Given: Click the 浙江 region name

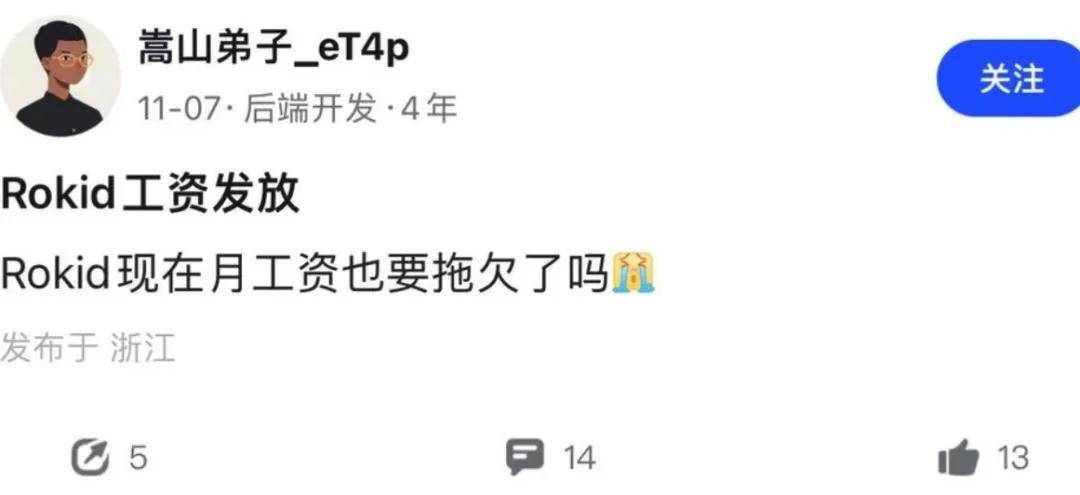Looking at the screenshot, I should [x=143, y=348].
